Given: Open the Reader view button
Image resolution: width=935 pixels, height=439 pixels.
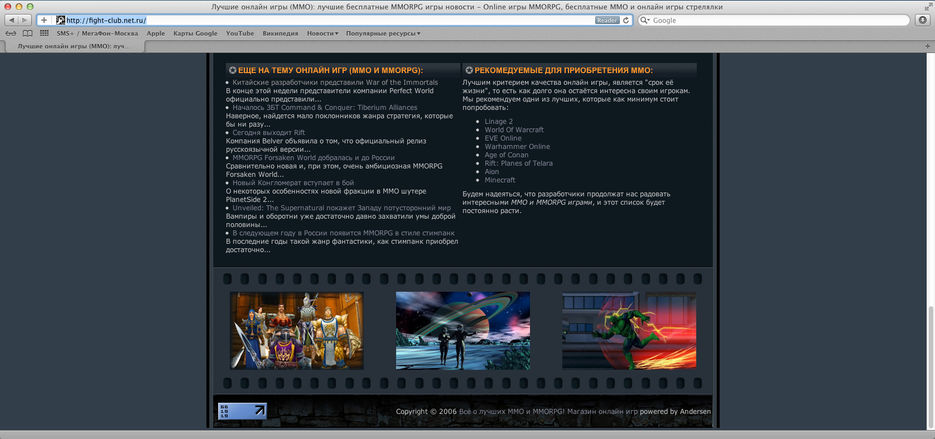Looking at the screenshot, I should click(607, 20).
